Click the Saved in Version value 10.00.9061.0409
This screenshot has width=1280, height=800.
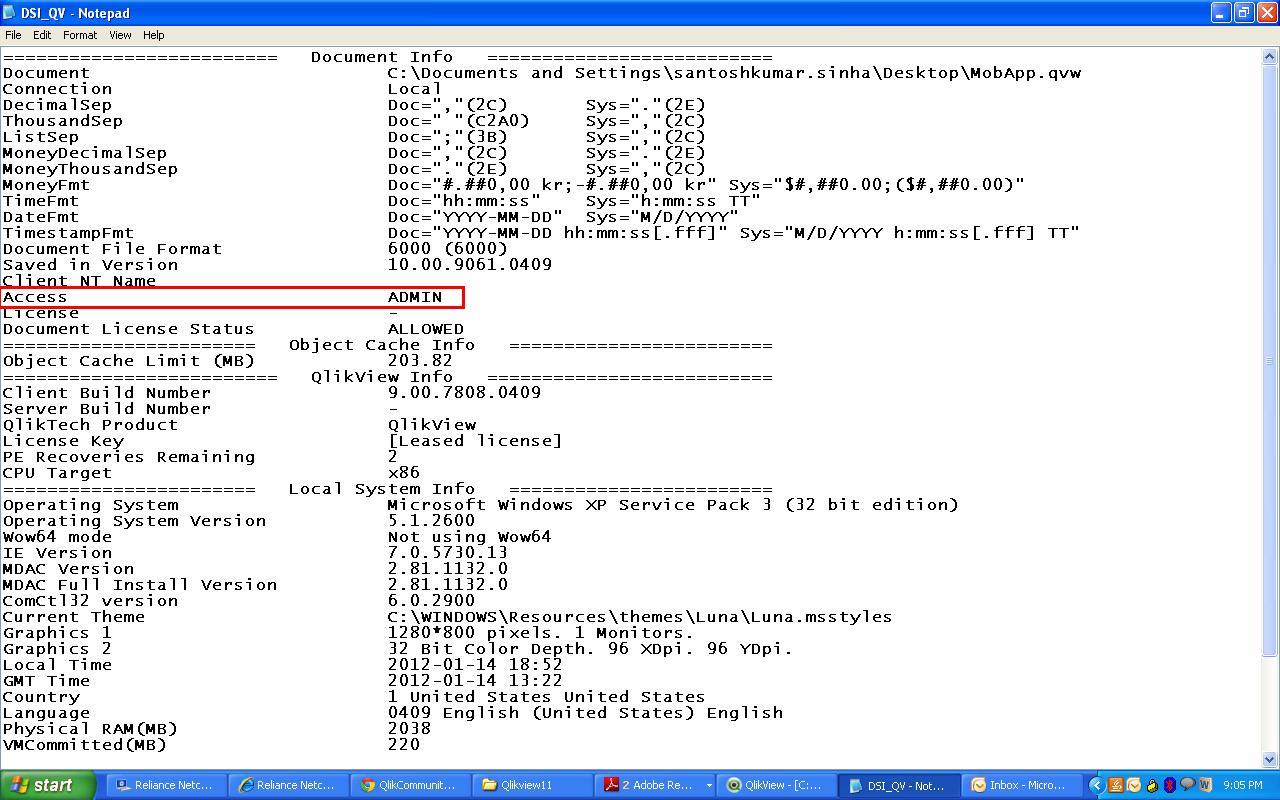470,265
